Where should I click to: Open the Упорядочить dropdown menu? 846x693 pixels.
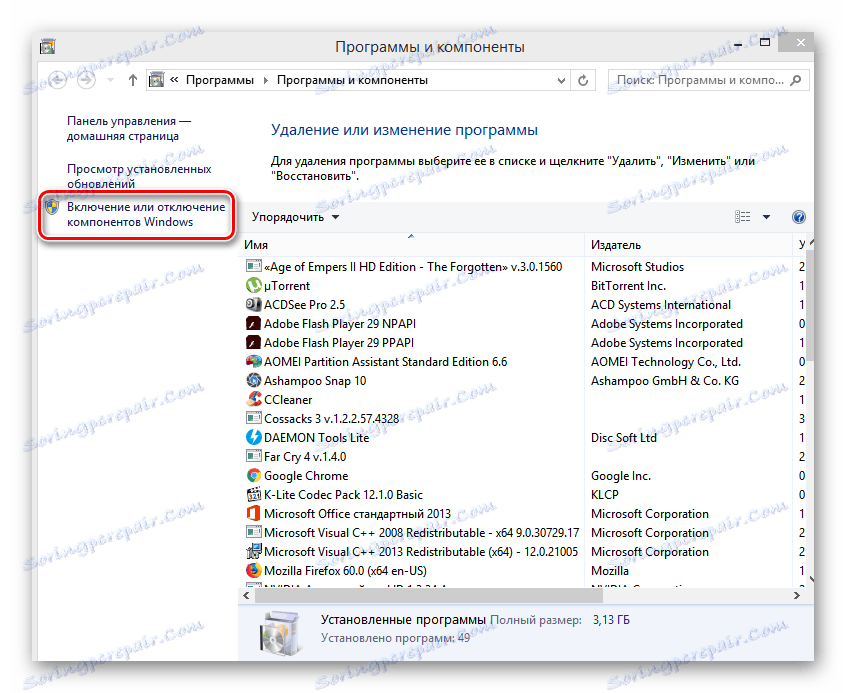(295, 217)
